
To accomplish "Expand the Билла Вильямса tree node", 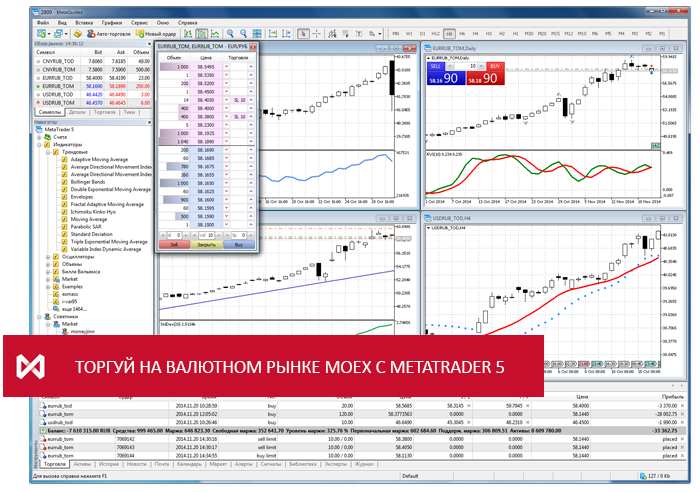I will pos(48,271).
